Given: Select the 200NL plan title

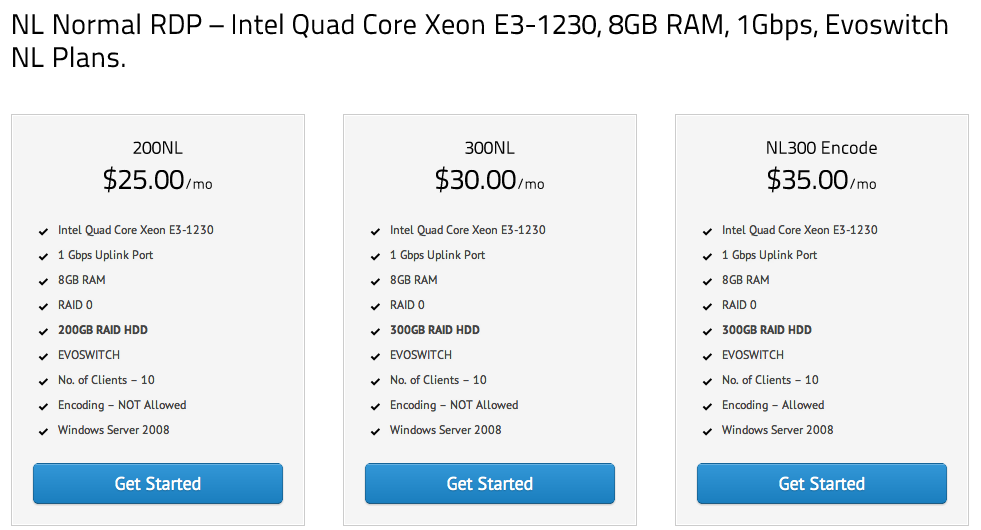Looking at the screenshot, I should click(x=158, y=148).
